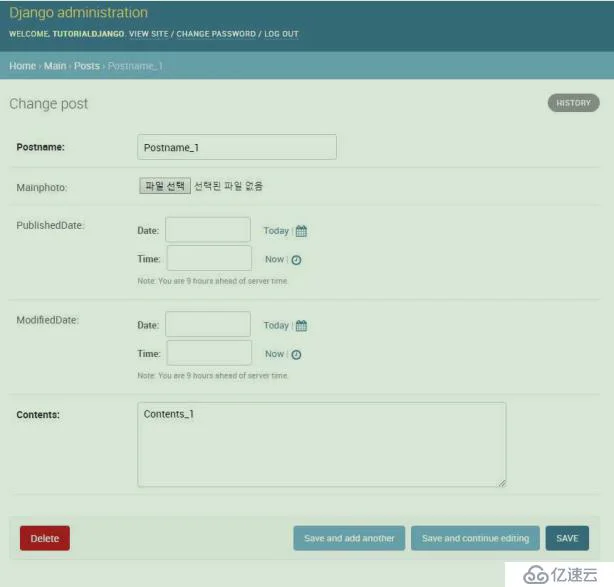Click the Postname label
Screen dimensions: 614x587
(41, 147)
